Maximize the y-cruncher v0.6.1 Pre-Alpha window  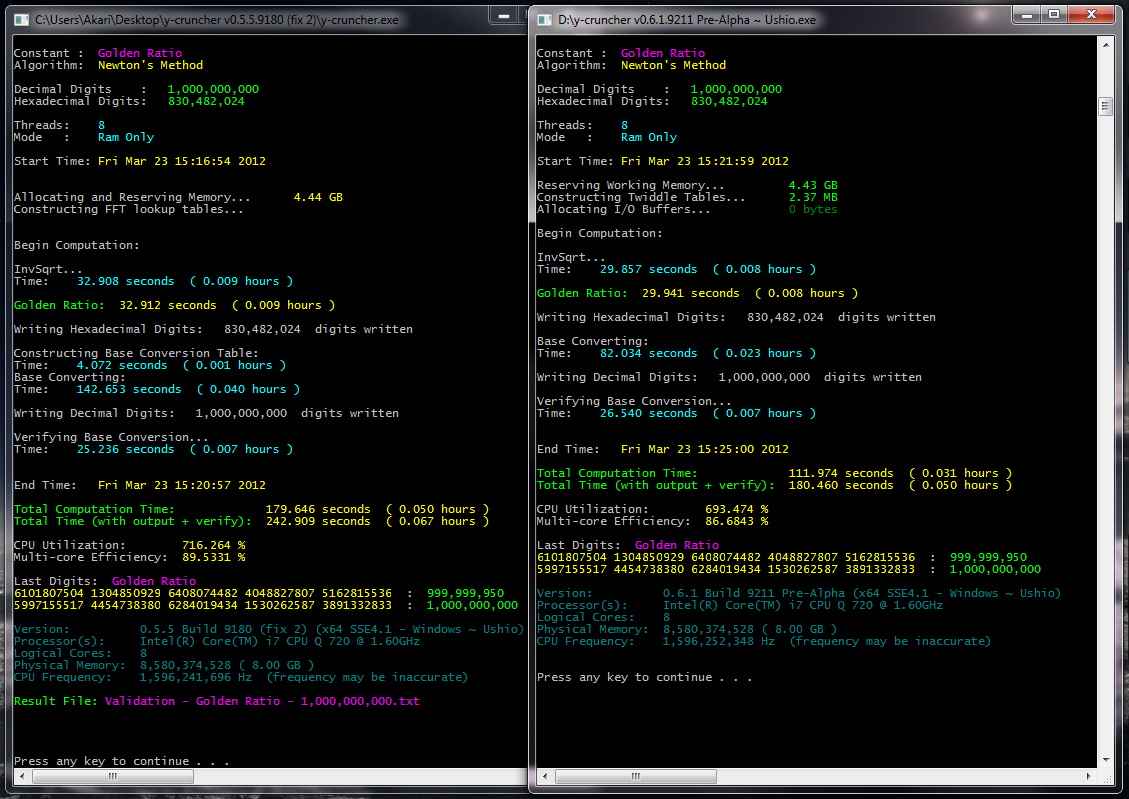coord(1053,14)
